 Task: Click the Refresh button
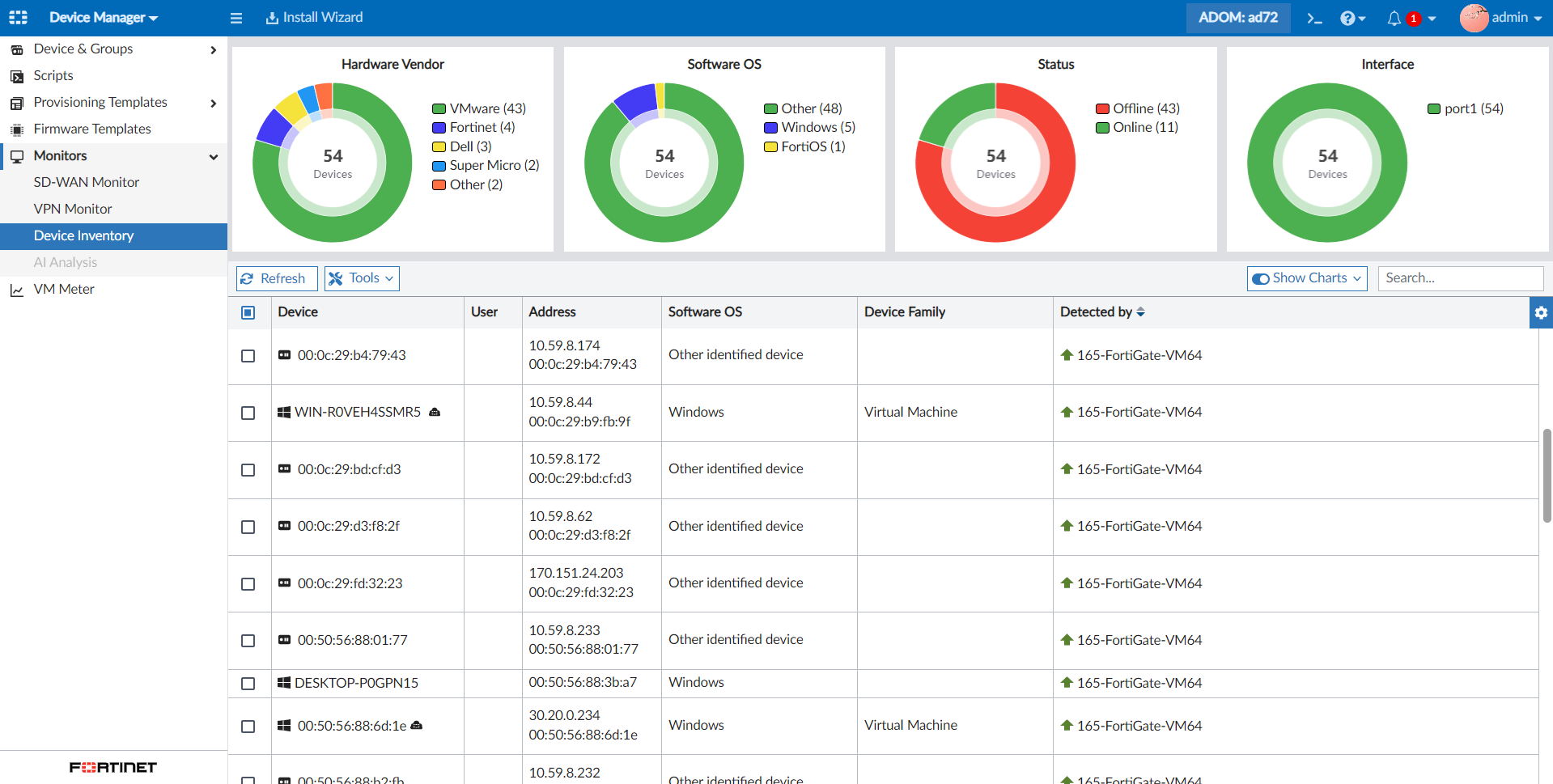click(276, 278)
